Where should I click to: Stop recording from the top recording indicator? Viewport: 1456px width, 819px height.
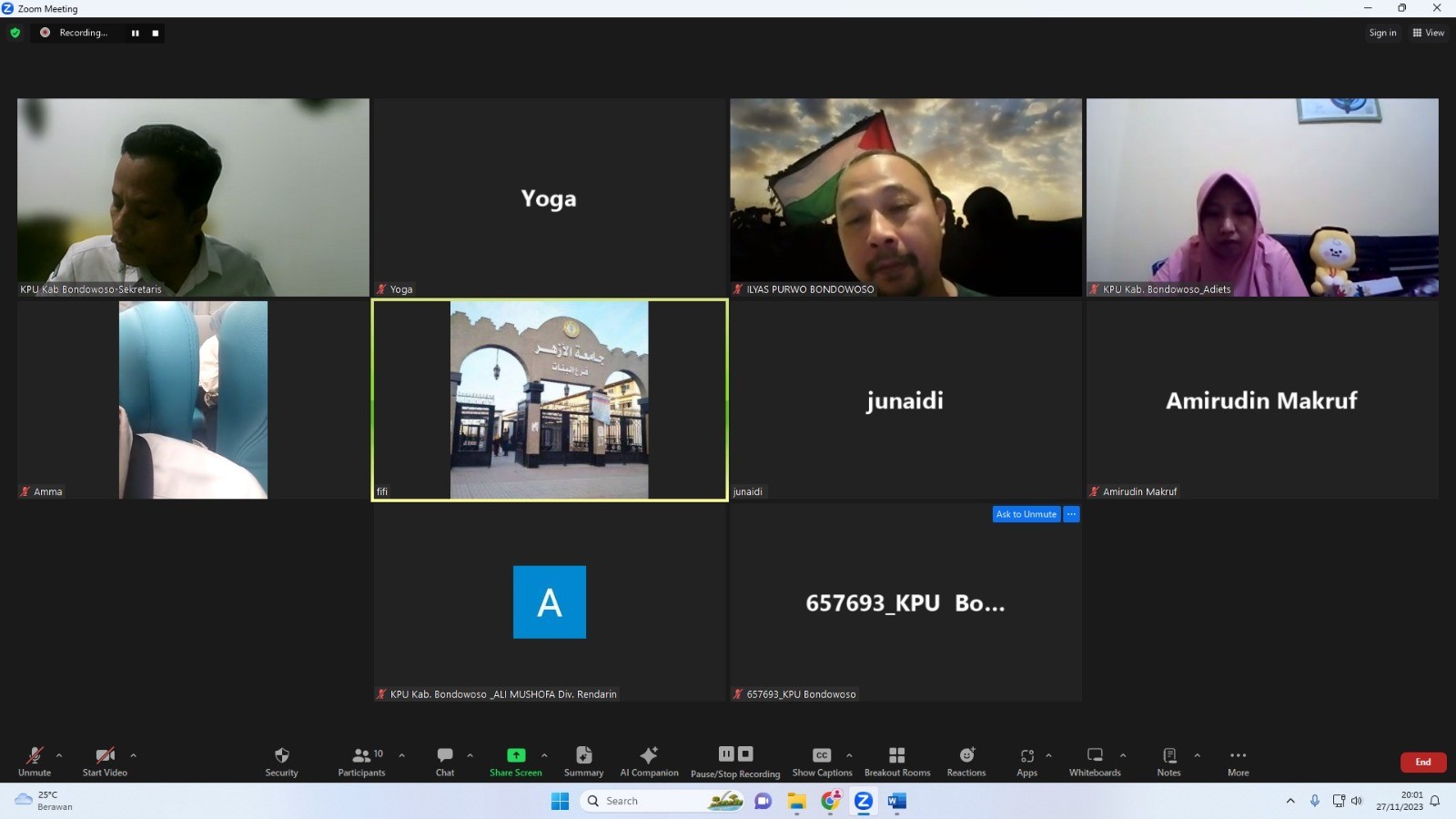pyautogui.click(x=156, y=33)
